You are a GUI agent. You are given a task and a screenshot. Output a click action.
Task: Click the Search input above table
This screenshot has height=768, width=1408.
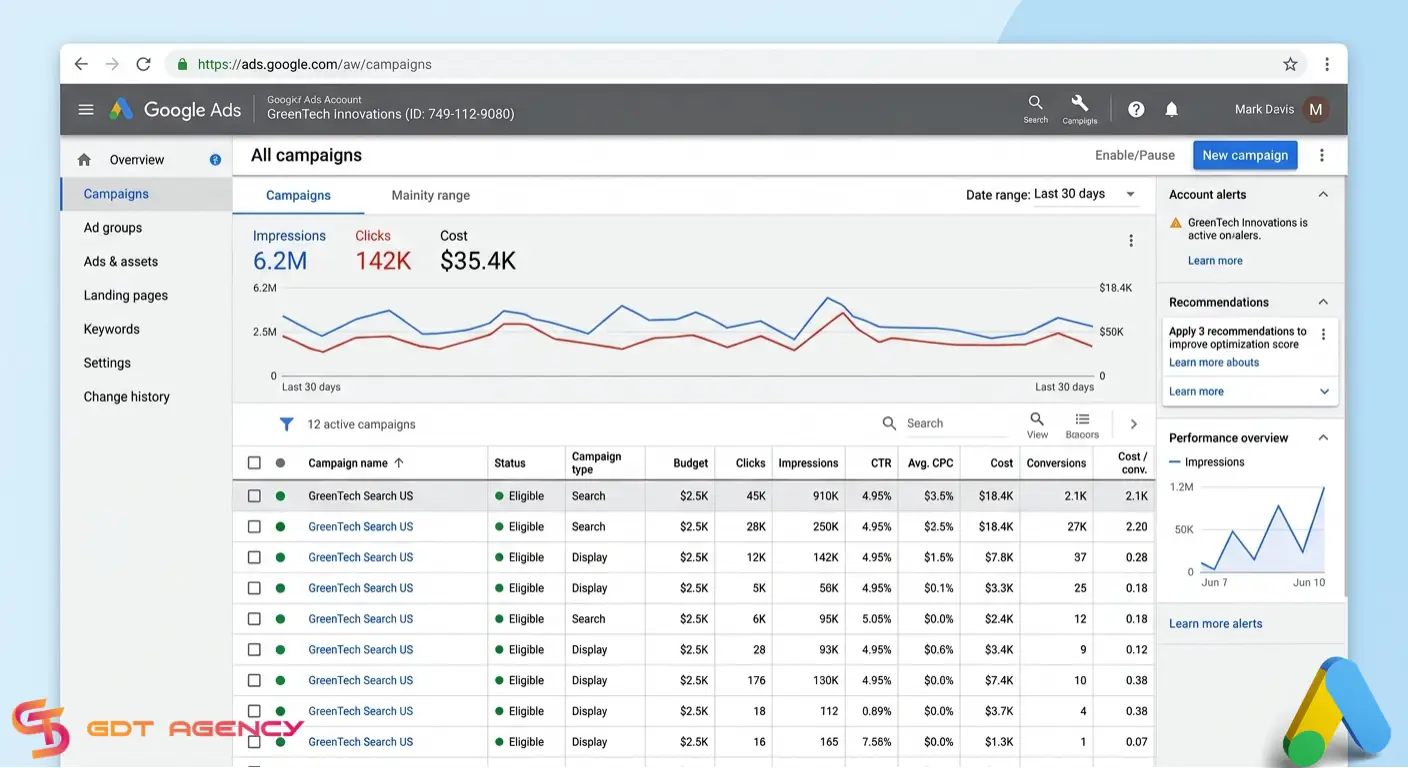[955, 424]
